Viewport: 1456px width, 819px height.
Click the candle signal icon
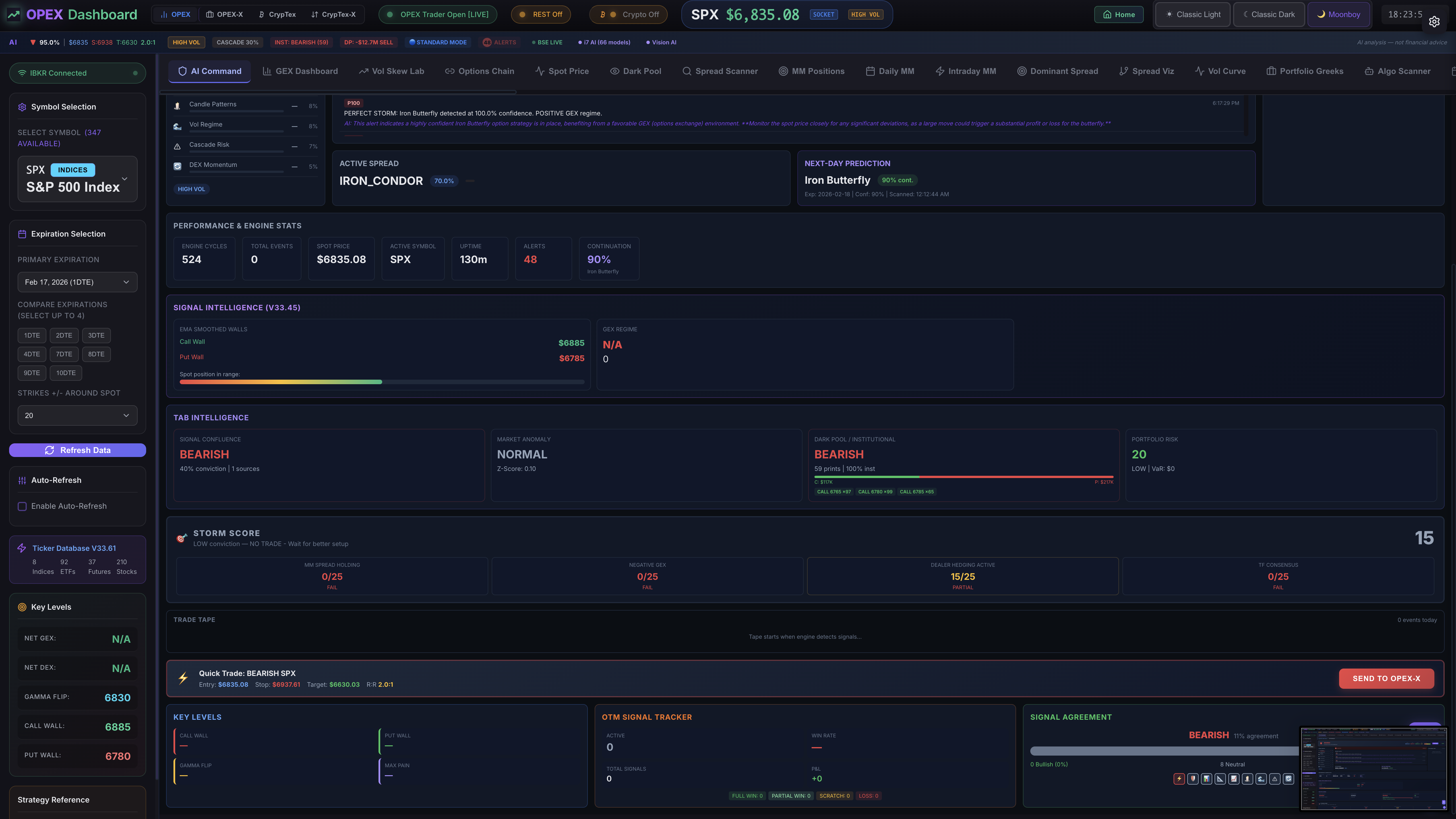[x=1248, y=779]
